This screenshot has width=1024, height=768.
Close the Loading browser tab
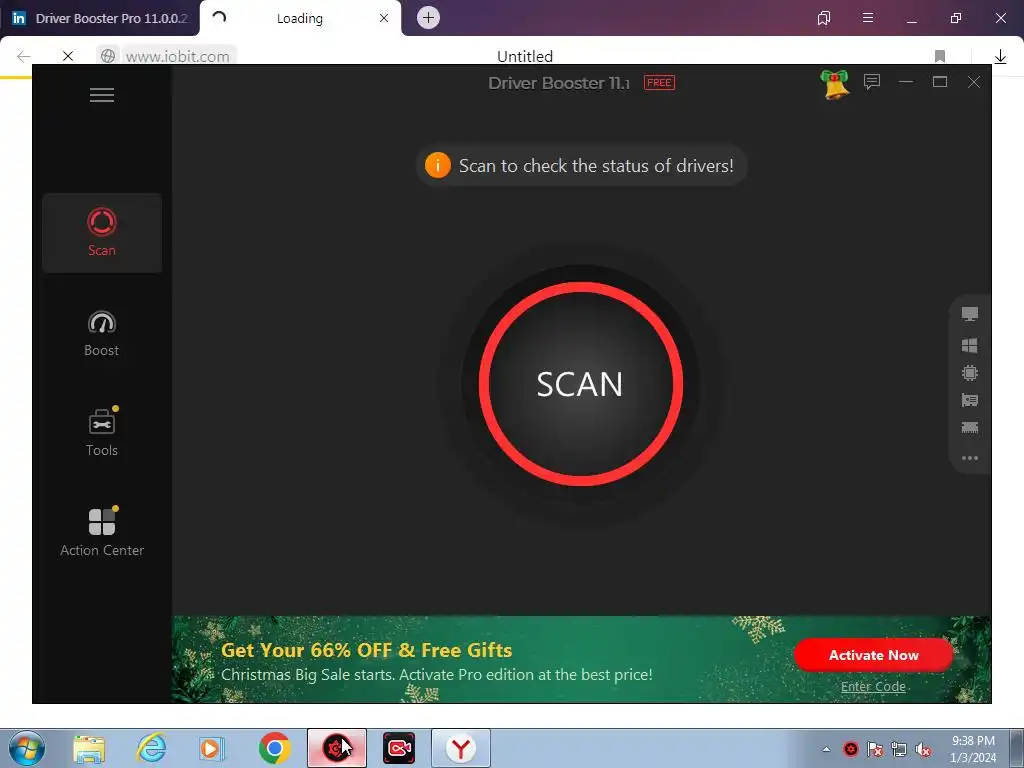(384, 18)
